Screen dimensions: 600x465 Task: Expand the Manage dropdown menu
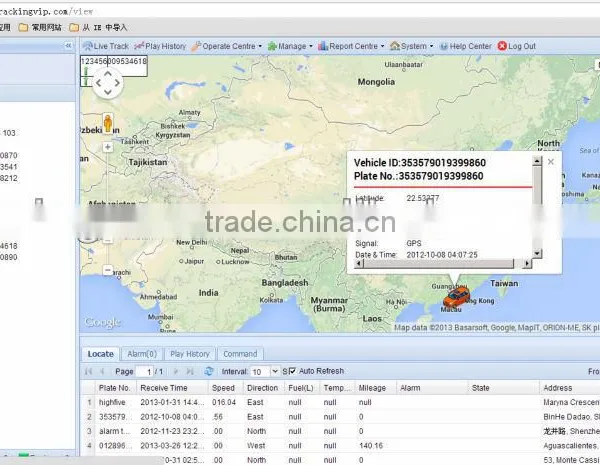290,46
